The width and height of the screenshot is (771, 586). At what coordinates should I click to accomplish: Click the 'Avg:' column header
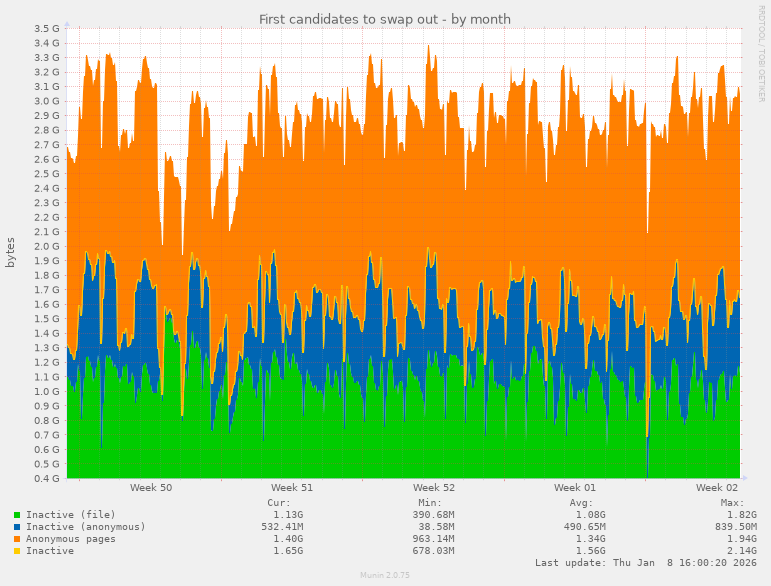[x=581, y=503]
